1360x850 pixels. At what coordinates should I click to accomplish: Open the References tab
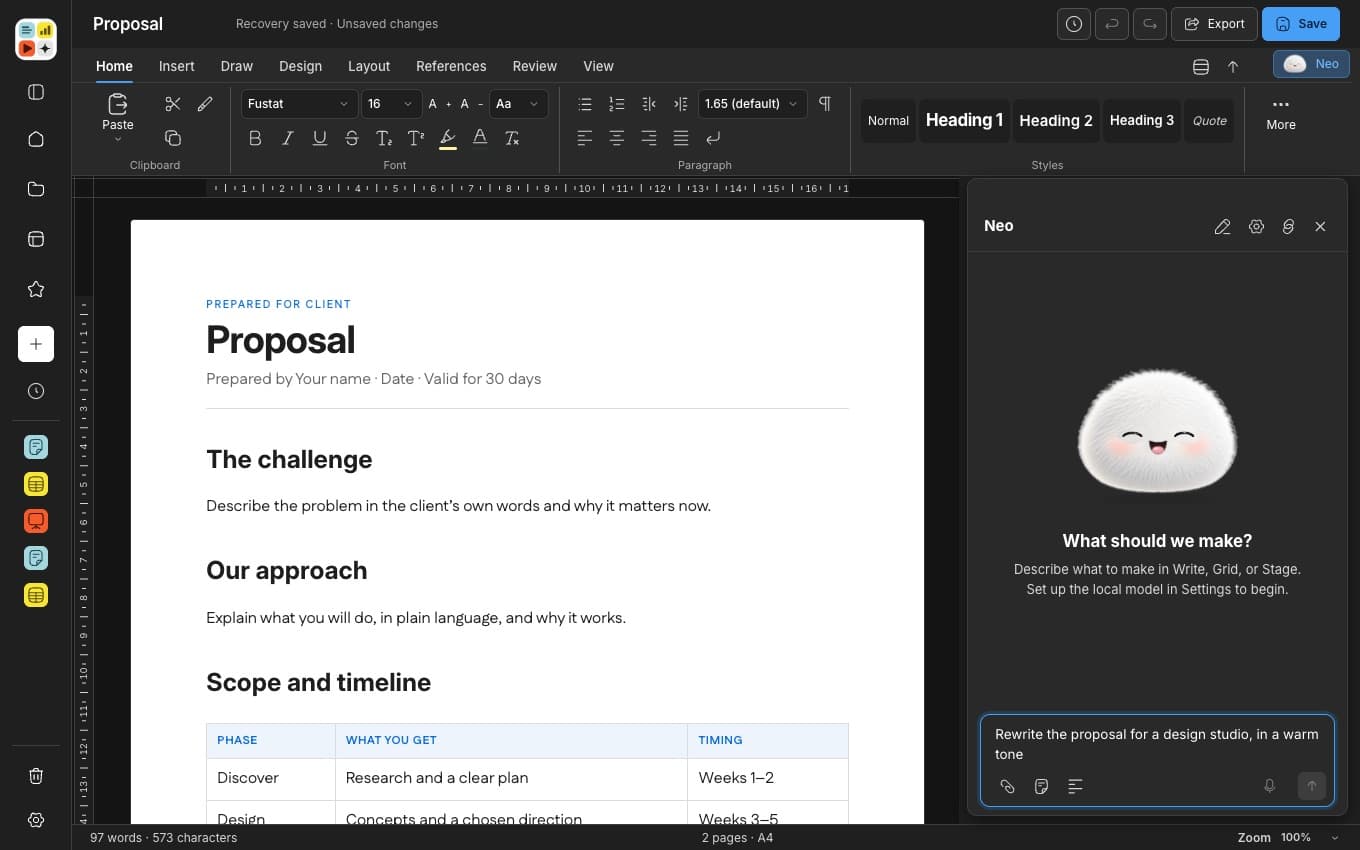pyautogui.click(x=451, y=66)
